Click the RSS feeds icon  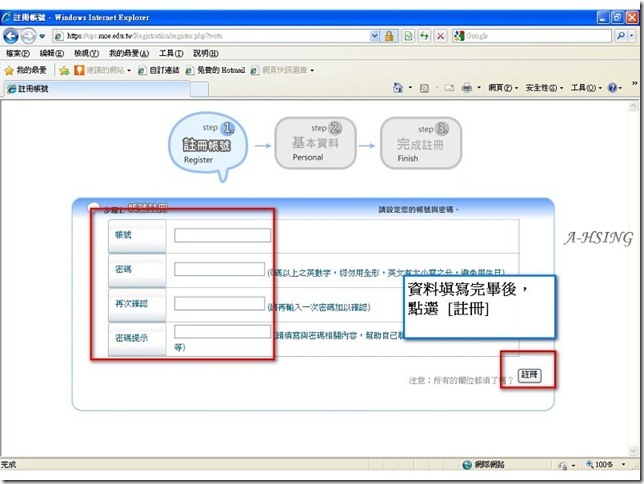[424, 88]
